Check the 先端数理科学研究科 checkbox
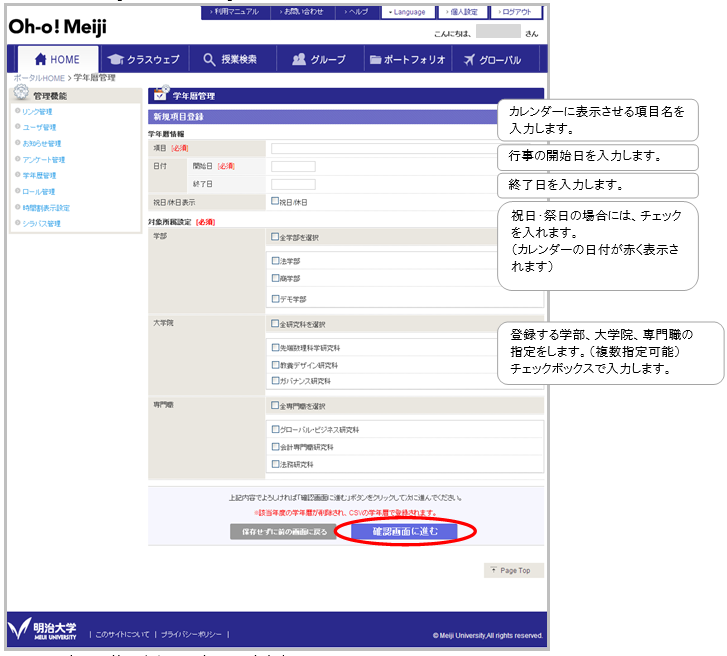The width and height of the screenshot is (727, 656). pos(275,347)
